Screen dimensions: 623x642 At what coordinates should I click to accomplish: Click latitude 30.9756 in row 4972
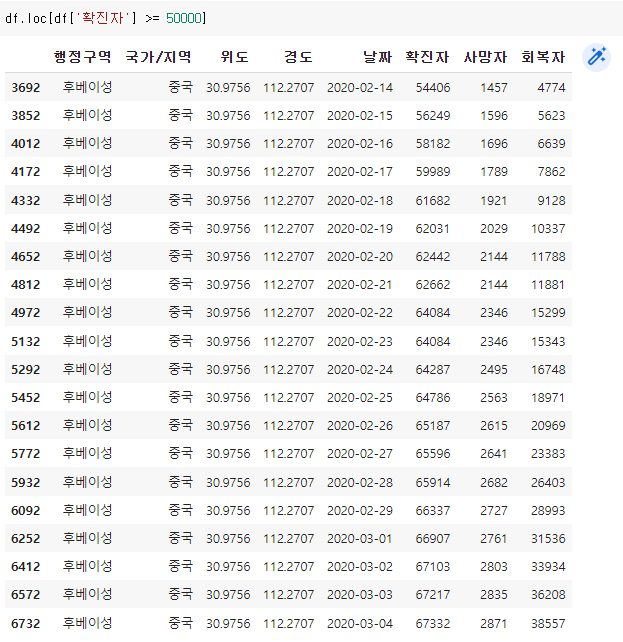[228, 313]
